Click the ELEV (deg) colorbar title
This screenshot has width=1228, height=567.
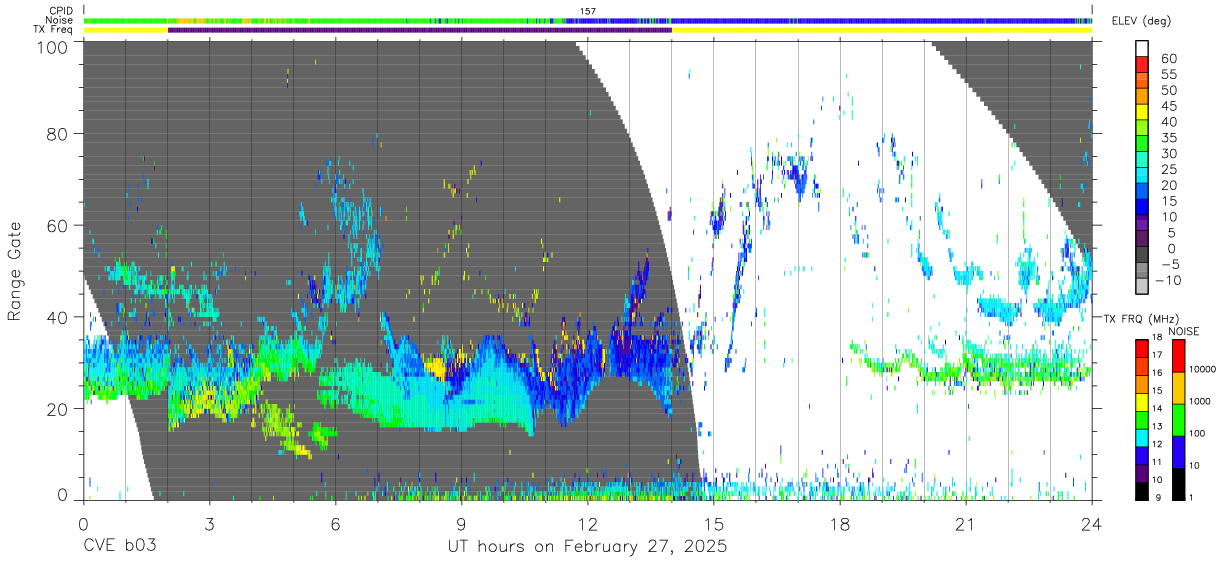point(1141,21)
